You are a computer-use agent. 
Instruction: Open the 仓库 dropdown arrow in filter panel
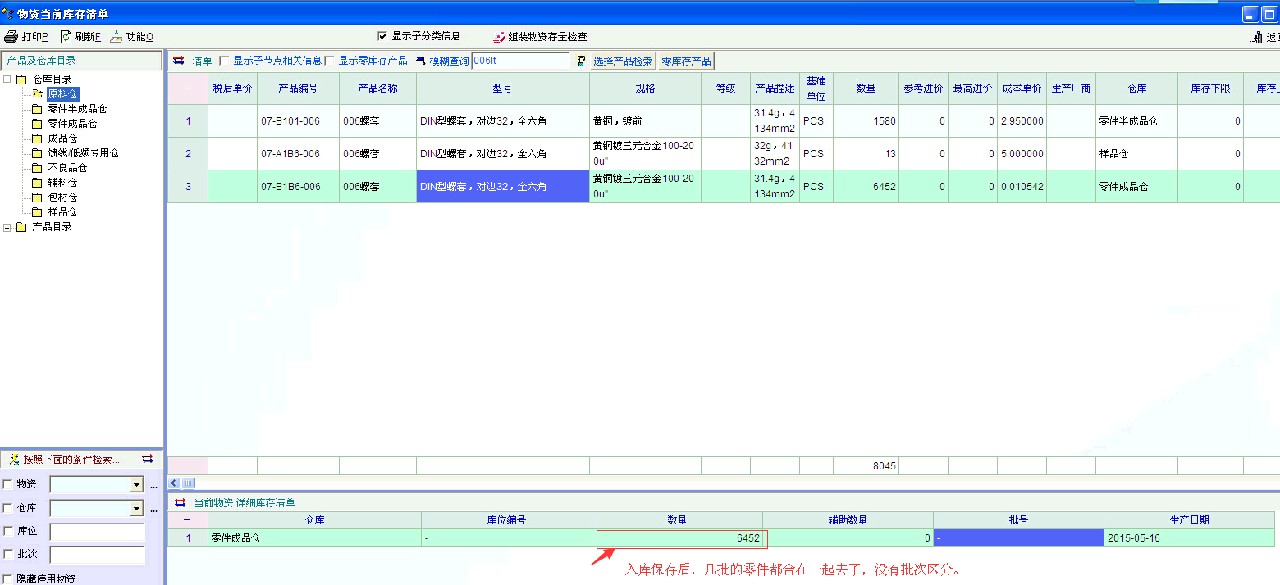click(137, 509)
